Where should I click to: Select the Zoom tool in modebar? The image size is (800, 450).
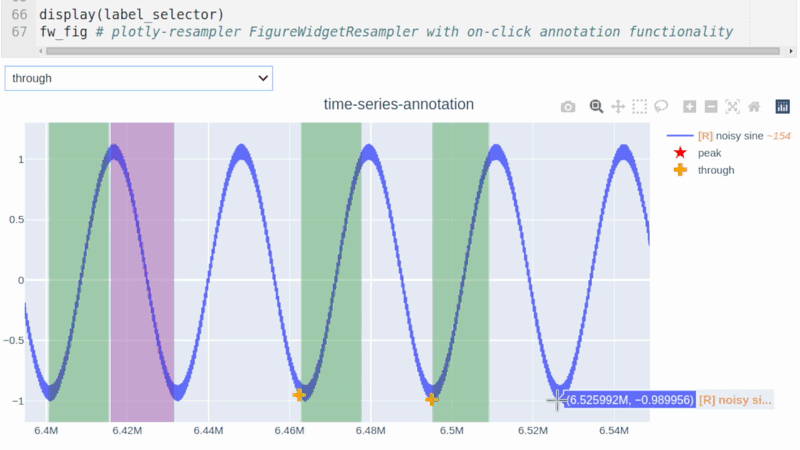[x=596, y=107]
